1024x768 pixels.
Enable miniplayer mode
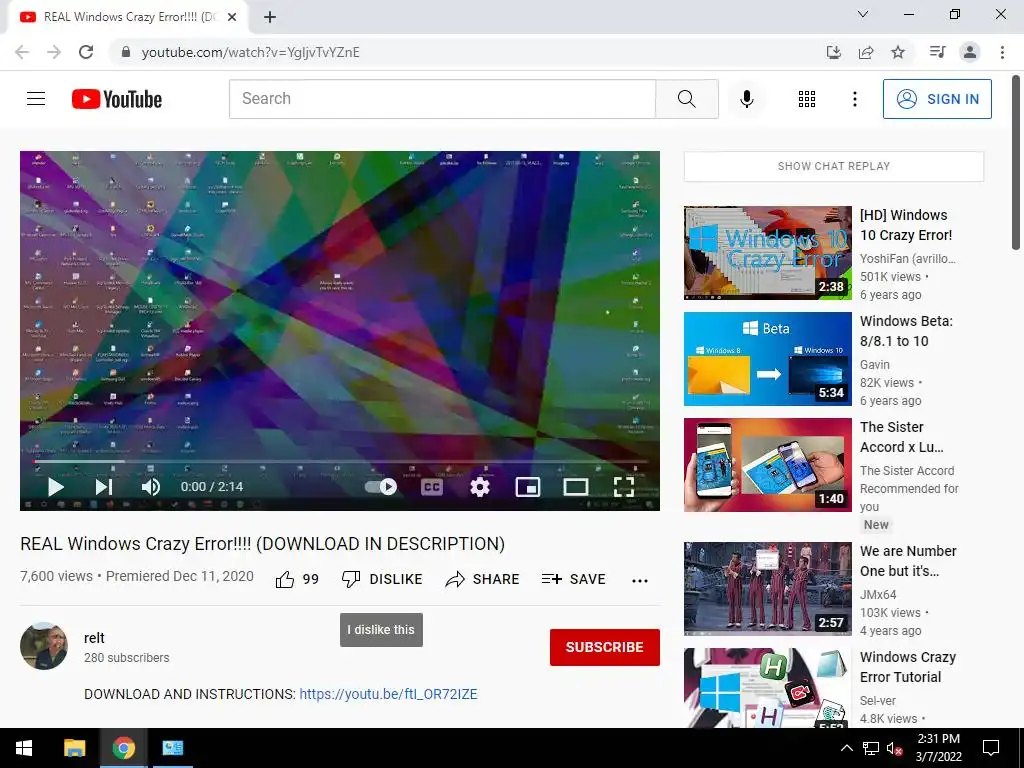pyautogui.click(x=528, y=487)
